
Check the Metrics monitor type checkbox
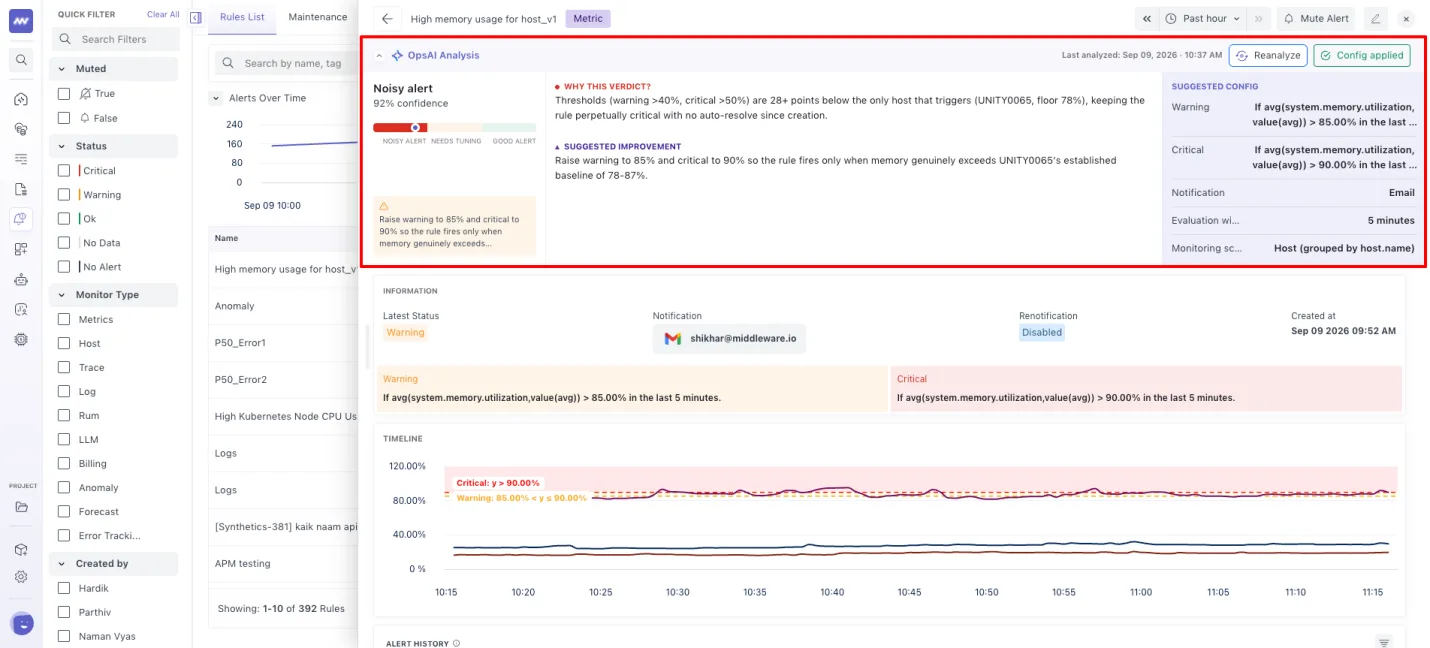[x=64, y=319]
